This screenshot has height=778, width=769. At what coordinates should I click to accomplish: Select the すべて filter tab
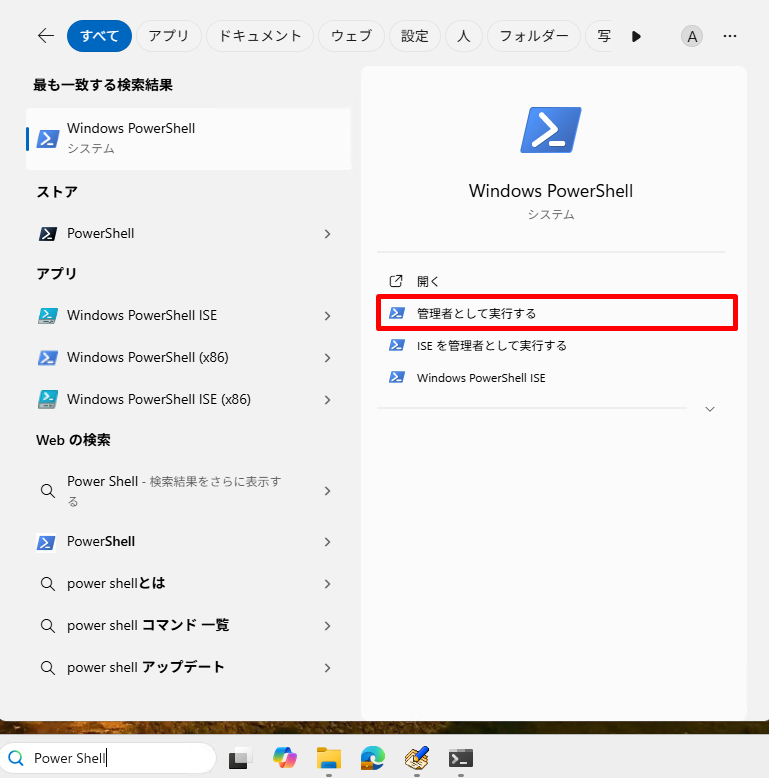99,36
